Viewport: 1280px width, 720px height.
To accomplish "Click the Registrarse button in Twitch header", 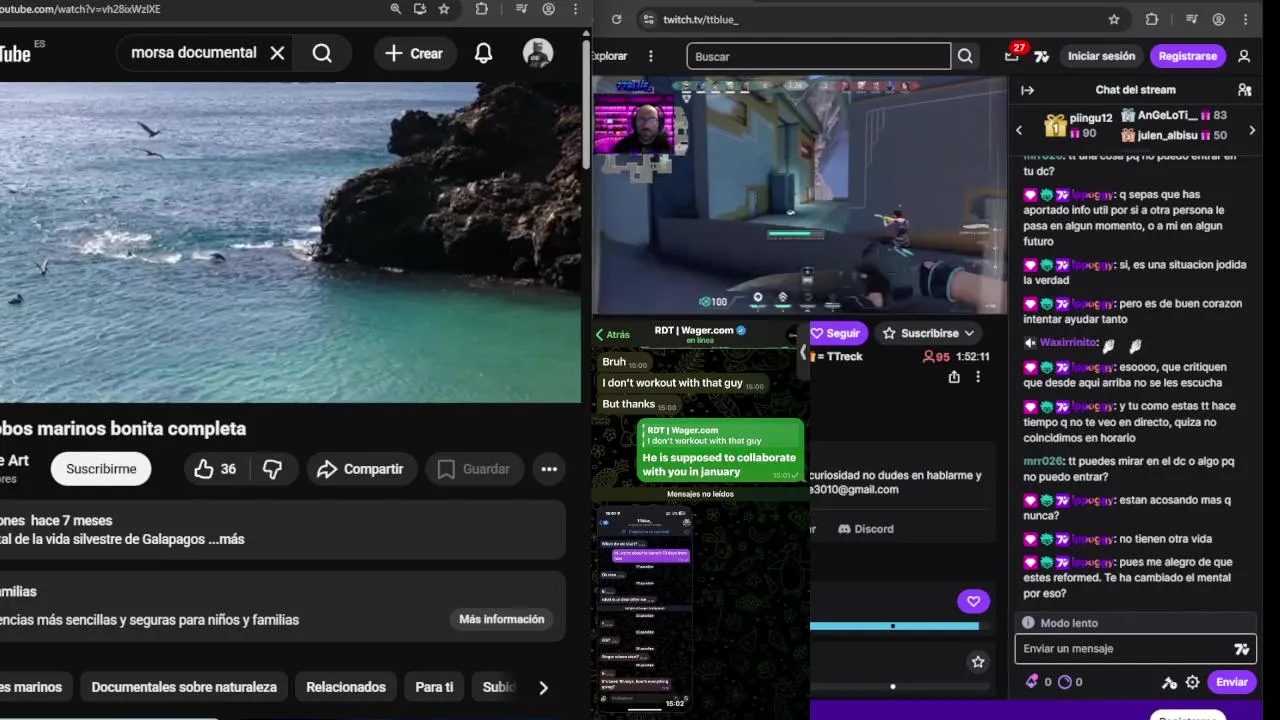I will [x=1188, y=56].
